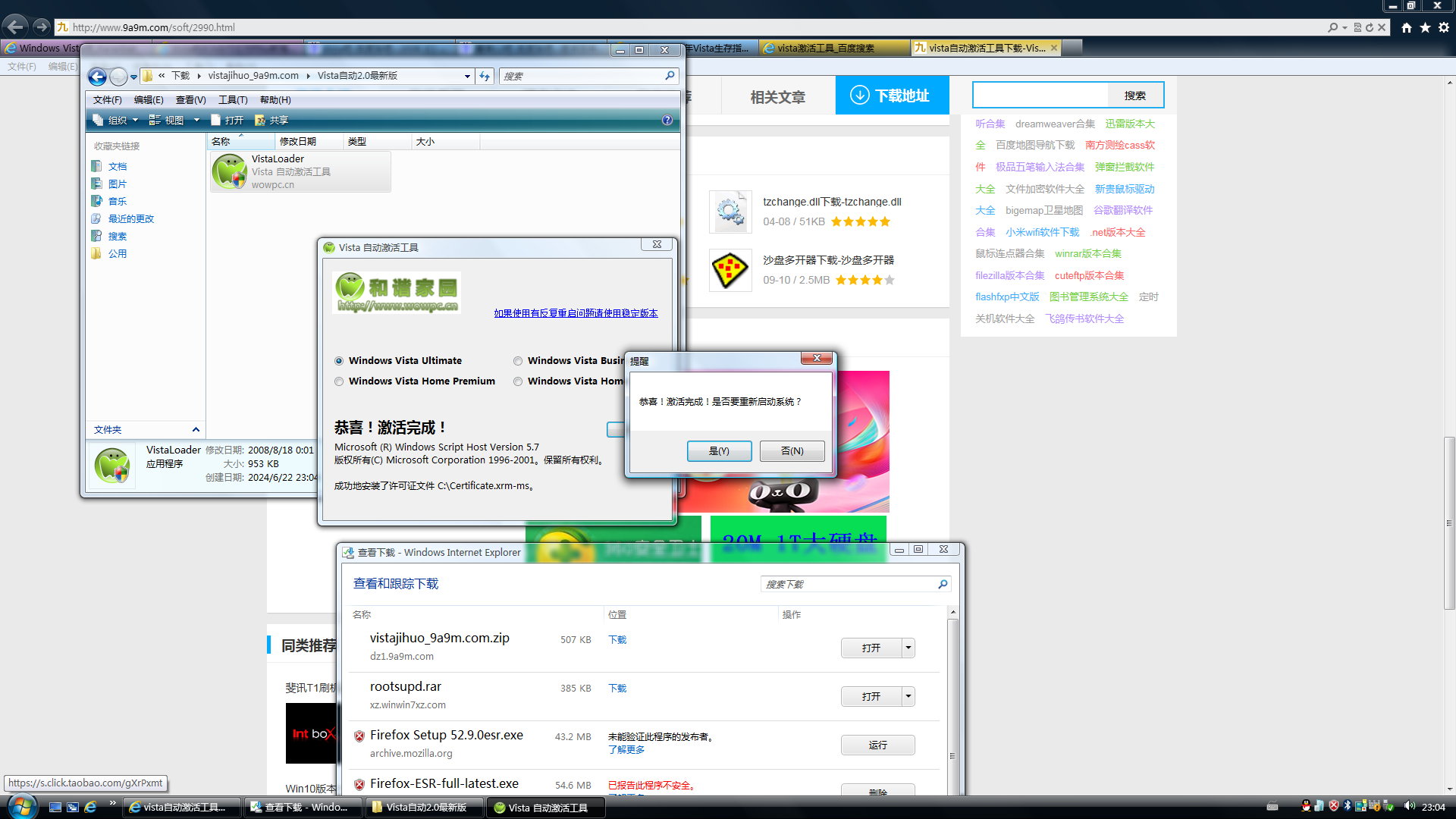Click 名称 column header in Explorer
The width and height of the screenshot is (1456, 819).
(240, 142)
